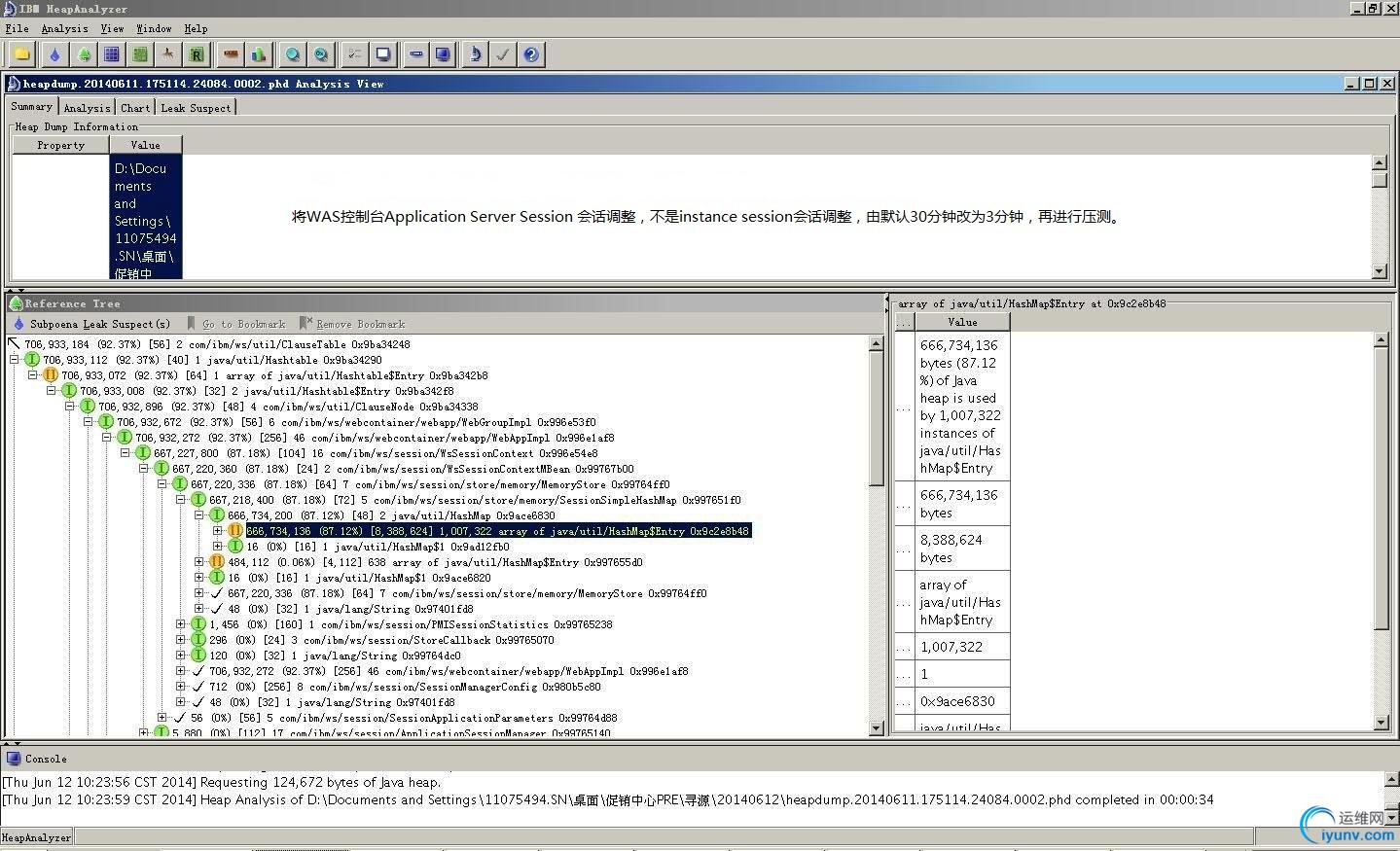Screen dimensions: 1400x851
Task: Collapse the ClauseNode 0x9ba34338 node
Action: point(70,407)
